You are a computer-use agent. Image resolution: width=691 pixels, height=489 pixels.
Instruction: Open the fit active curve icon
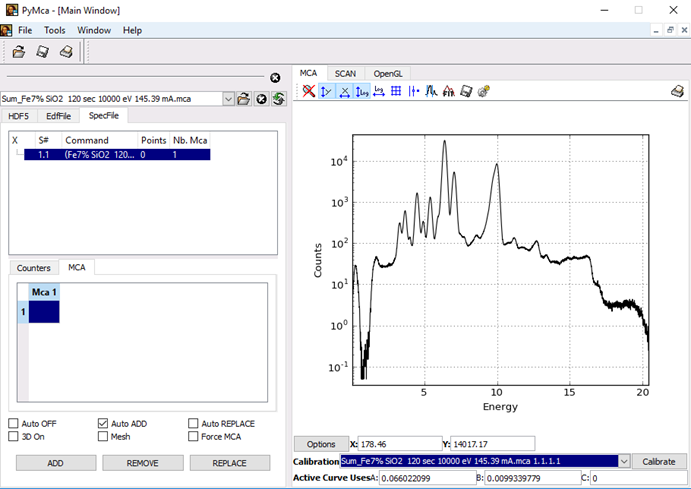(x=449, y=91)
